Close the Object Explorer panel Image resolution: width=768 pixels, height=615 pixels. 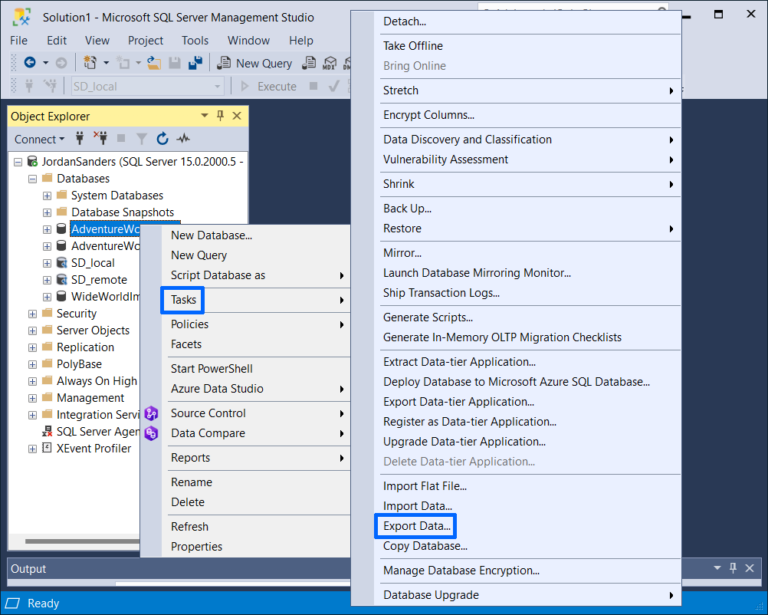click(237, 116)
